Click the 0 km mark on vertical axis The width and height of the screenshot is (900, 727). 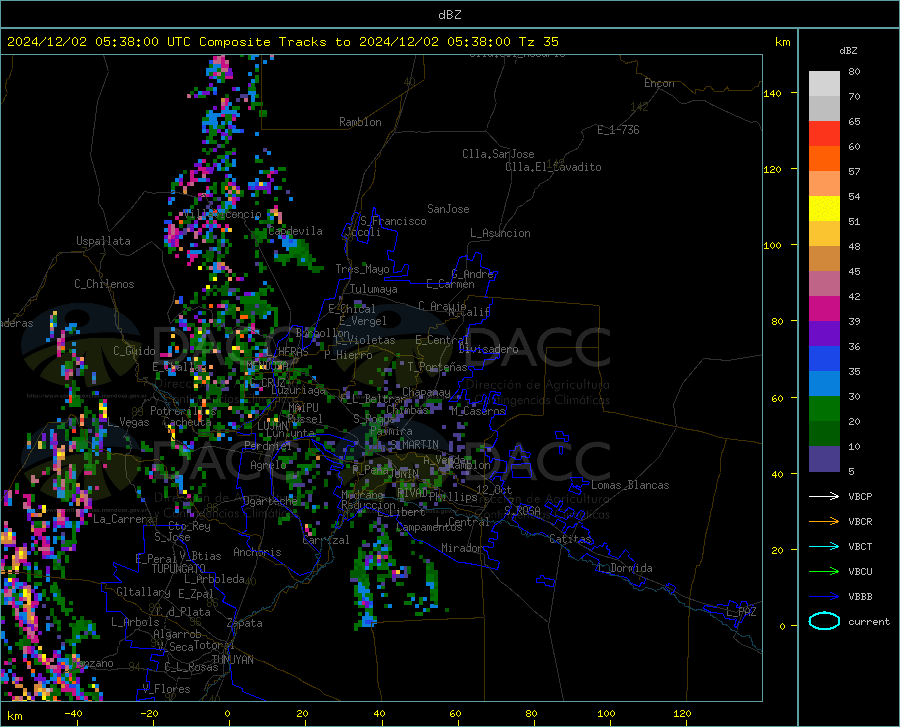point(782,626)
